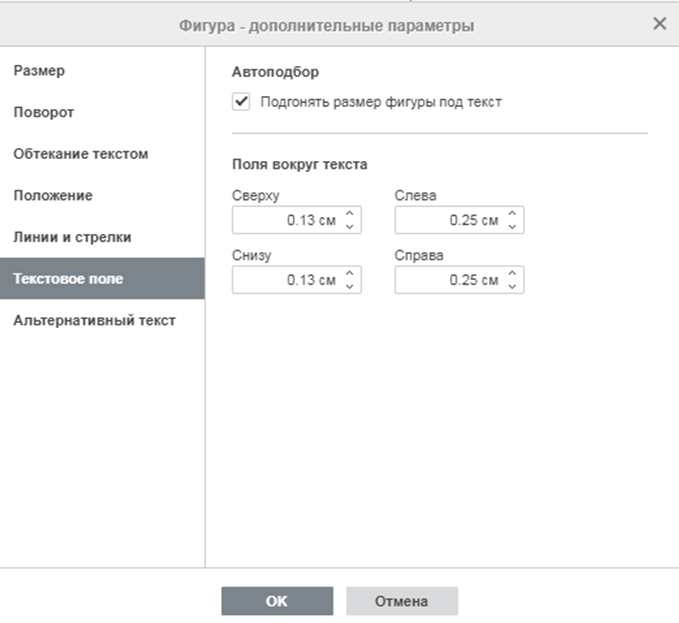Decrease the Слева margin value
Viewport: 679px width, 623px height.
[x=512, y=226]
